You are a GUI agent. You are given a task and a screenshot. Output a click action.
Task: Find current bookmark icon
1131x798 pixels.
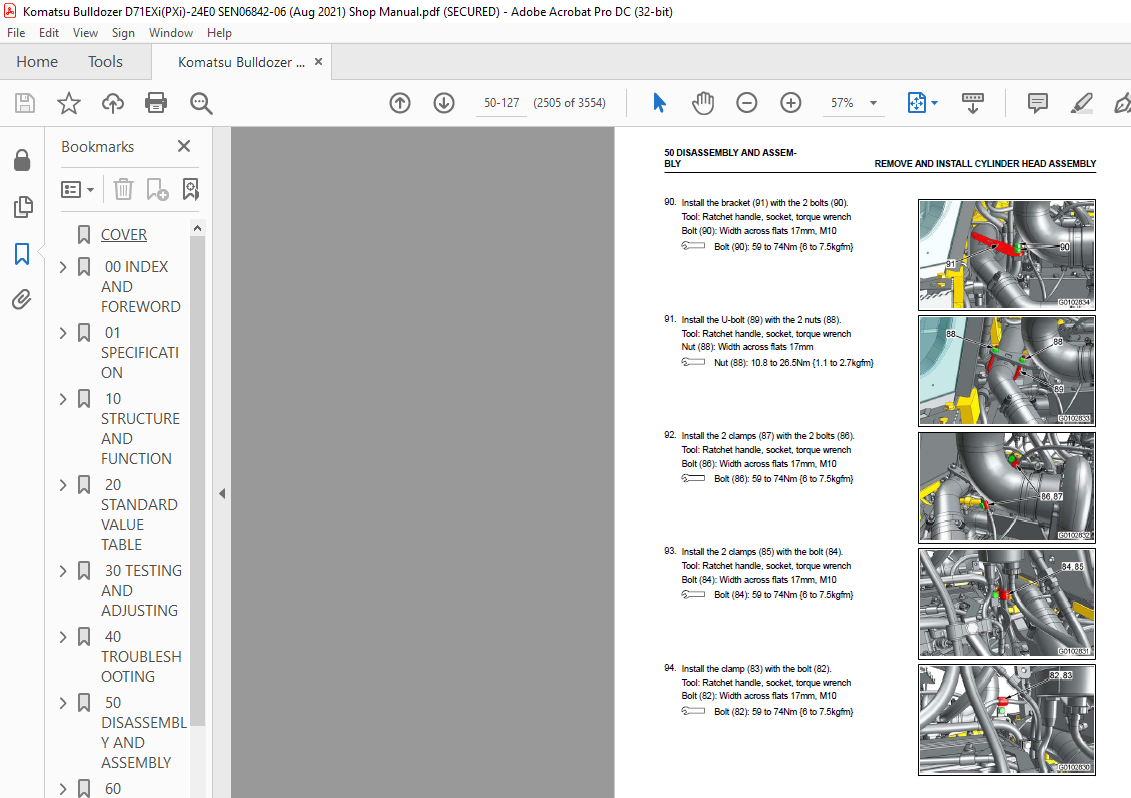190,189
